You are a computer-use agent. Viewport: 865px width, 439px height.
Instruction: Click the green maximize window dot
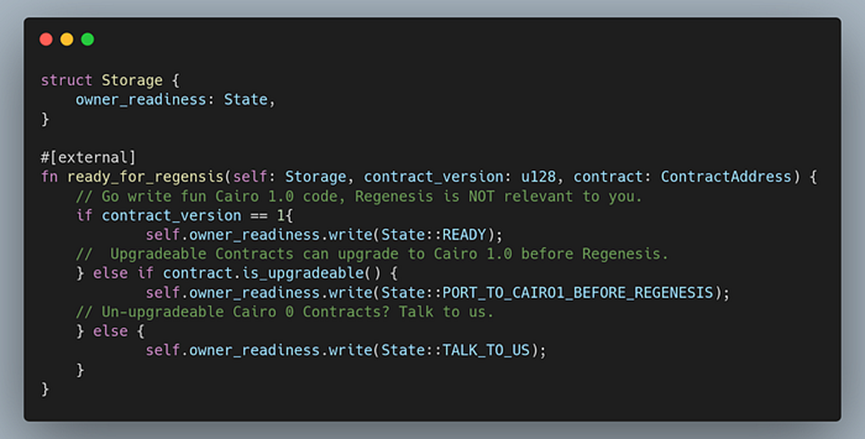88,39
